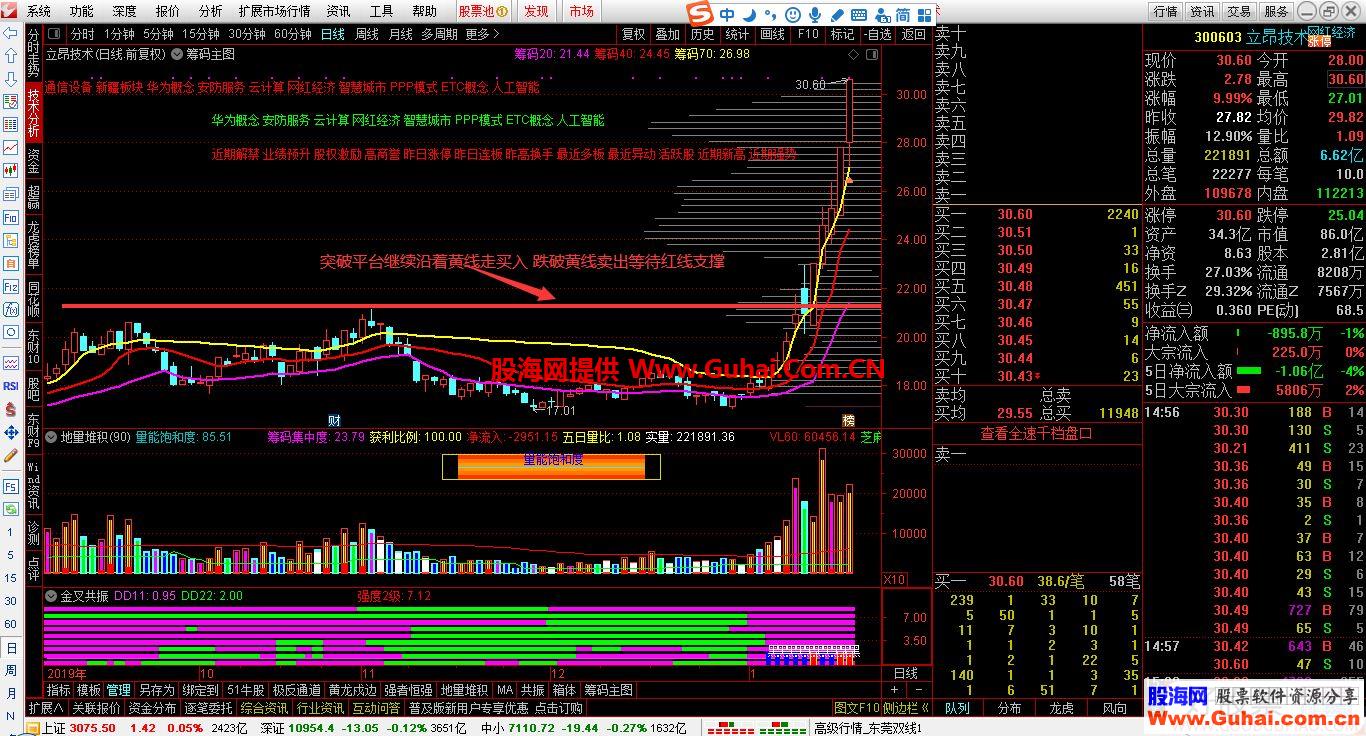Click 查看全速千档盘口 link
Viewport: 1366px width, 736px height.
[x=1036, y=433]
